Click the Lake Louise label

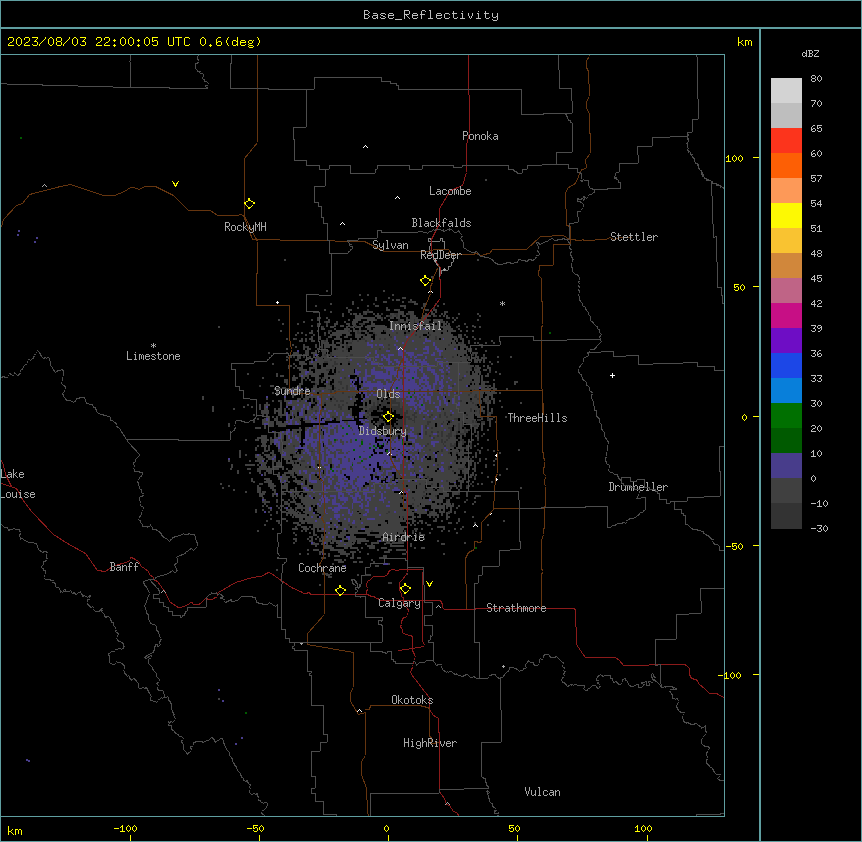pyautogui.click(x=18, y=484)
